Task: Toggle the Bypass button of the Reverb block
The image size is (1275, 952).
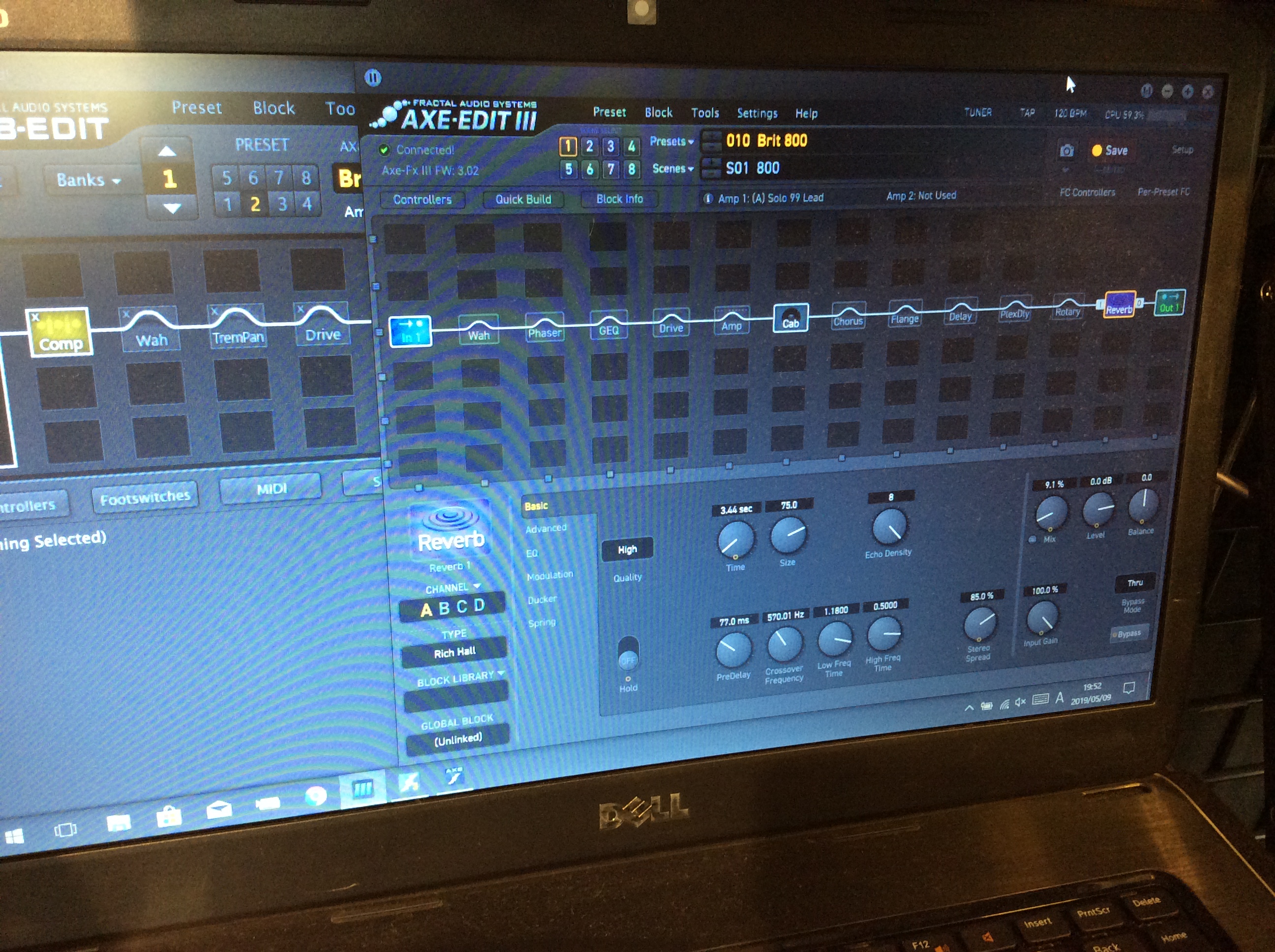Action: [x=1129, y=633]
